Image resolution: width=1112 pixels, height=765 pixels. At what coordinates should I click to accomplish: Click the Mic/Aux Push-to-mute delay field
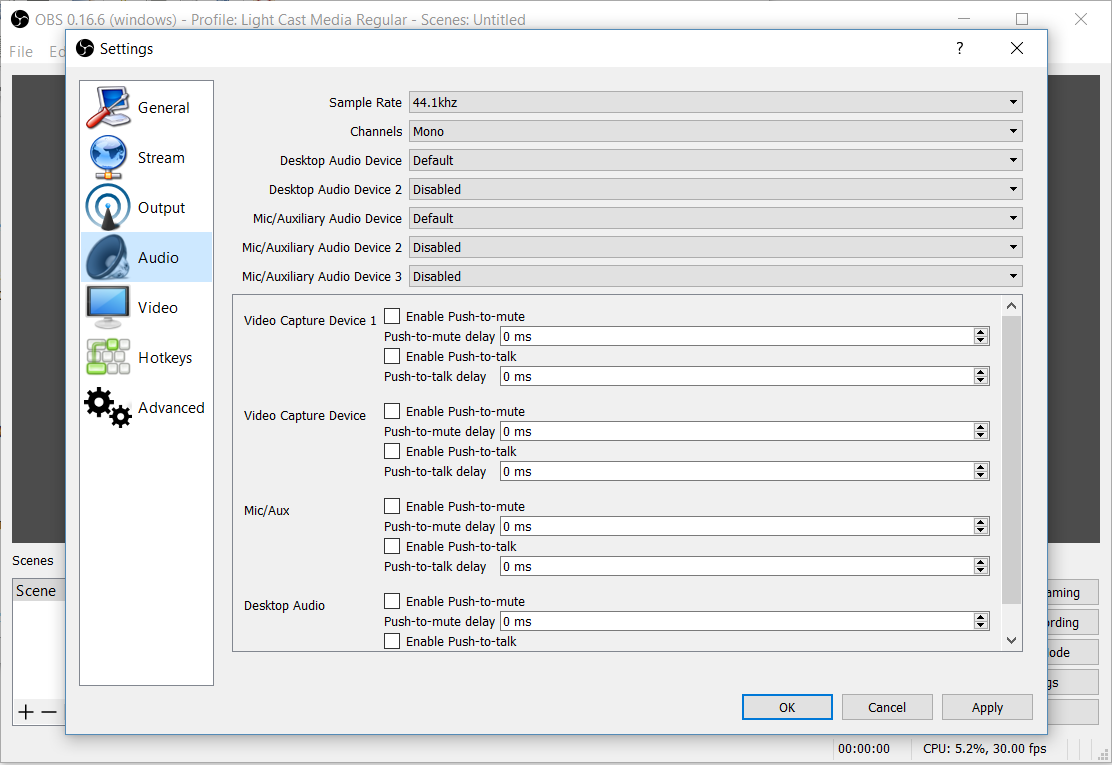pos(737,526)
